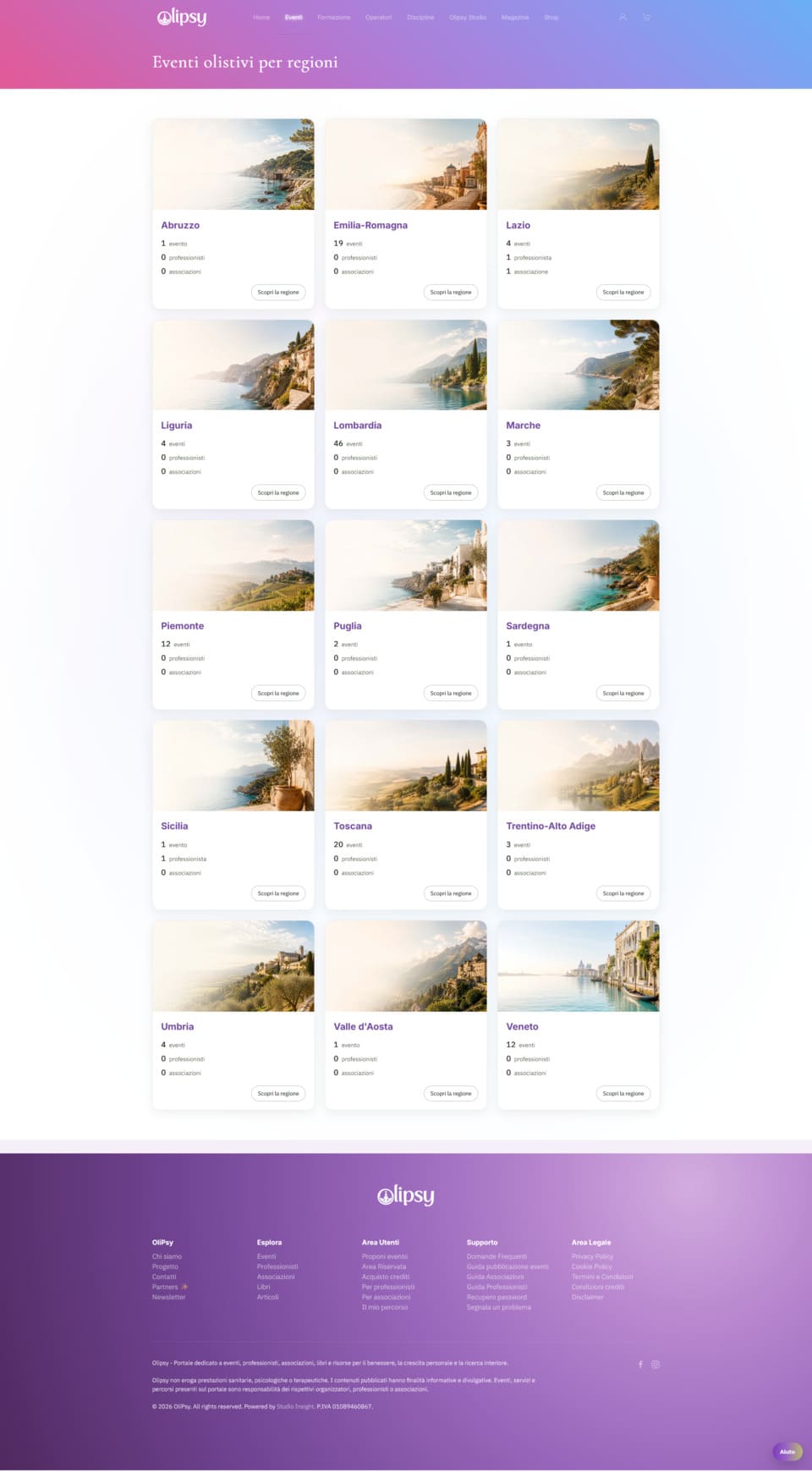
Task: Open Olipsy Studio menu item
Action: 468,17
